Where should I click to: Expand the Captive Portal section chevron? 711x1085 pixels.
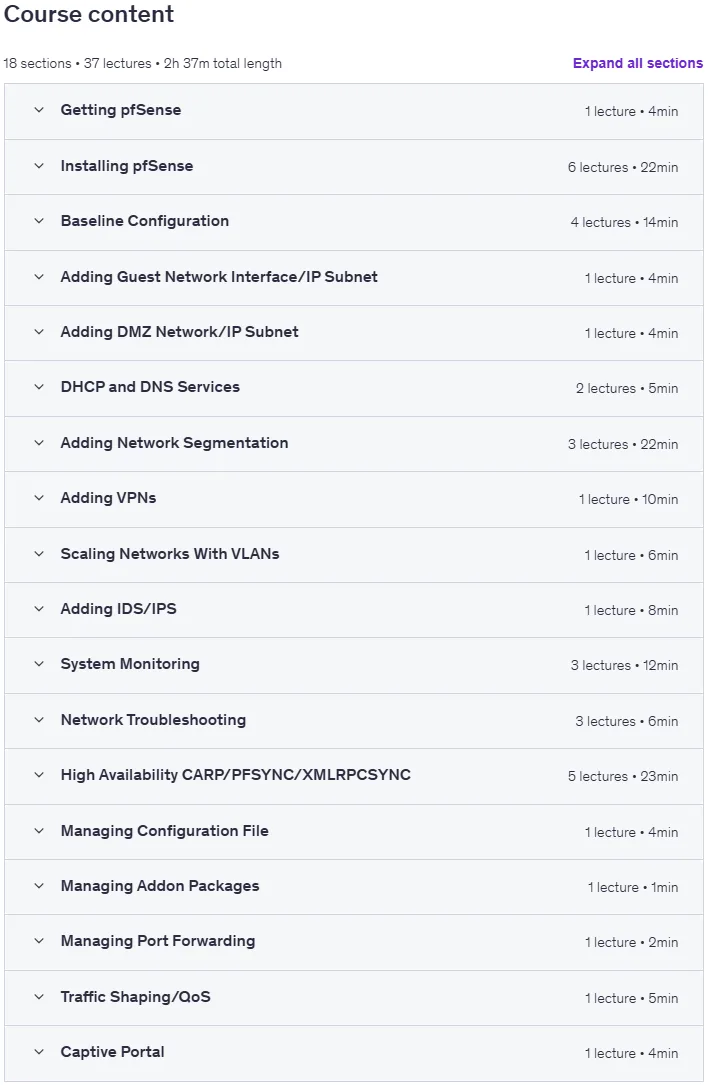pos(39,1052)
